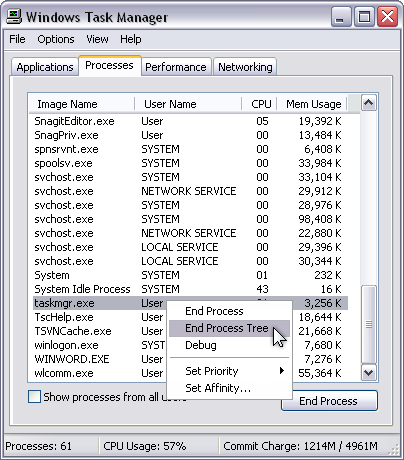Sort by Image Name column header

(82, 104)
